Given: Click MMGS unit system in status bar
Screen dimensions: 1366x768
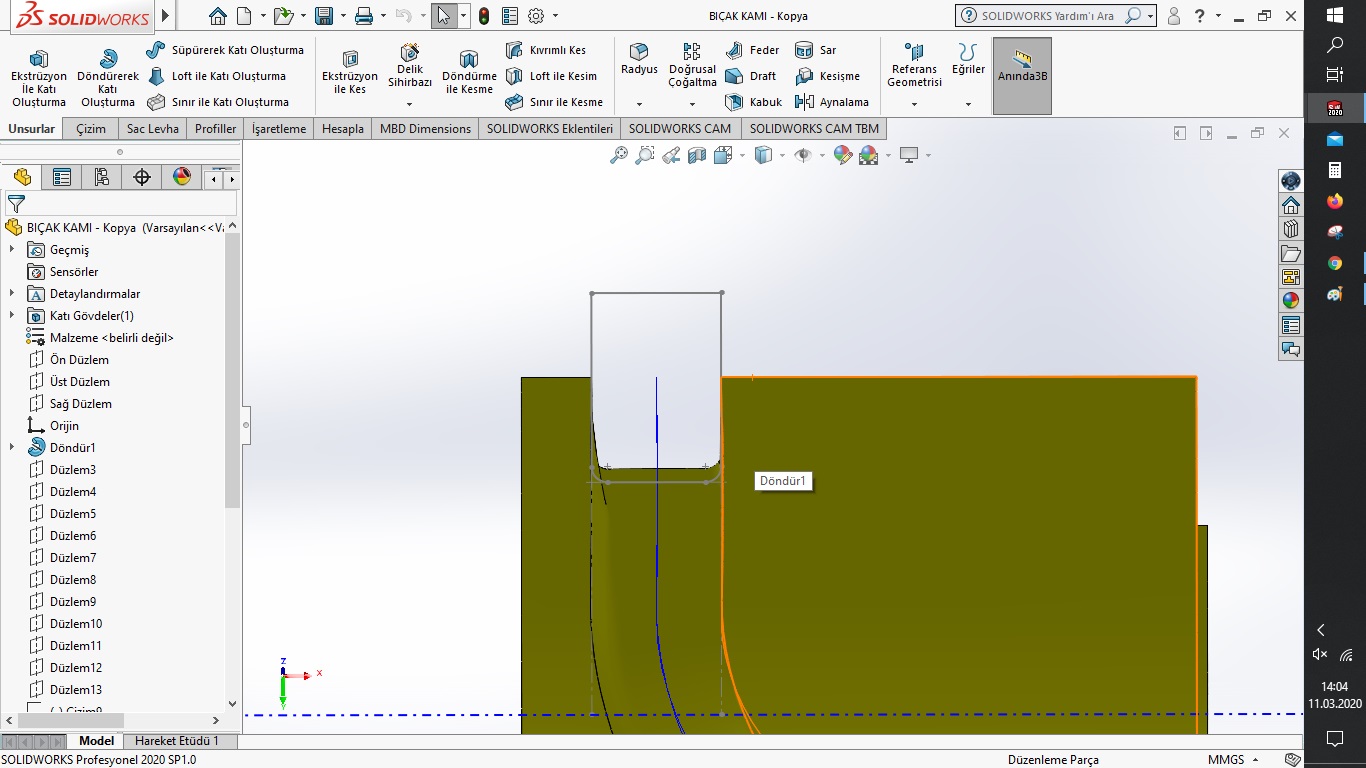Looking at the screenshot, I should (x=1226, y=760).
